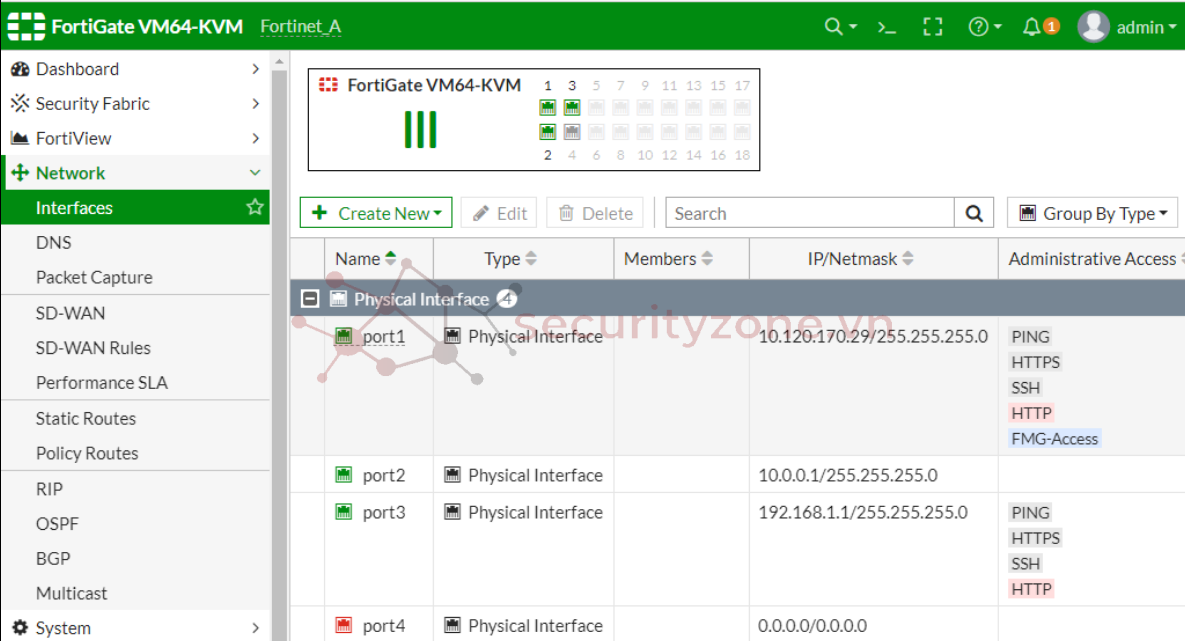1185x641 pixels.
Task: Open the Group By Type dropdown
Action: click(1093, 213)
